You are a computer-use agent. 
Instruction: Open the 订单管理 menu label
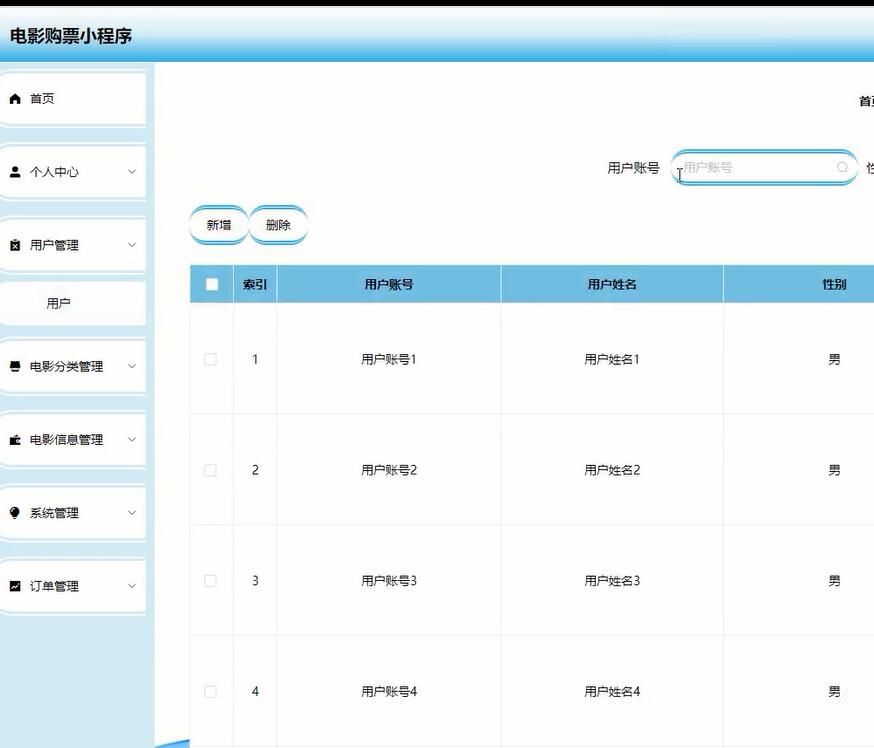(x=54, y=586)
